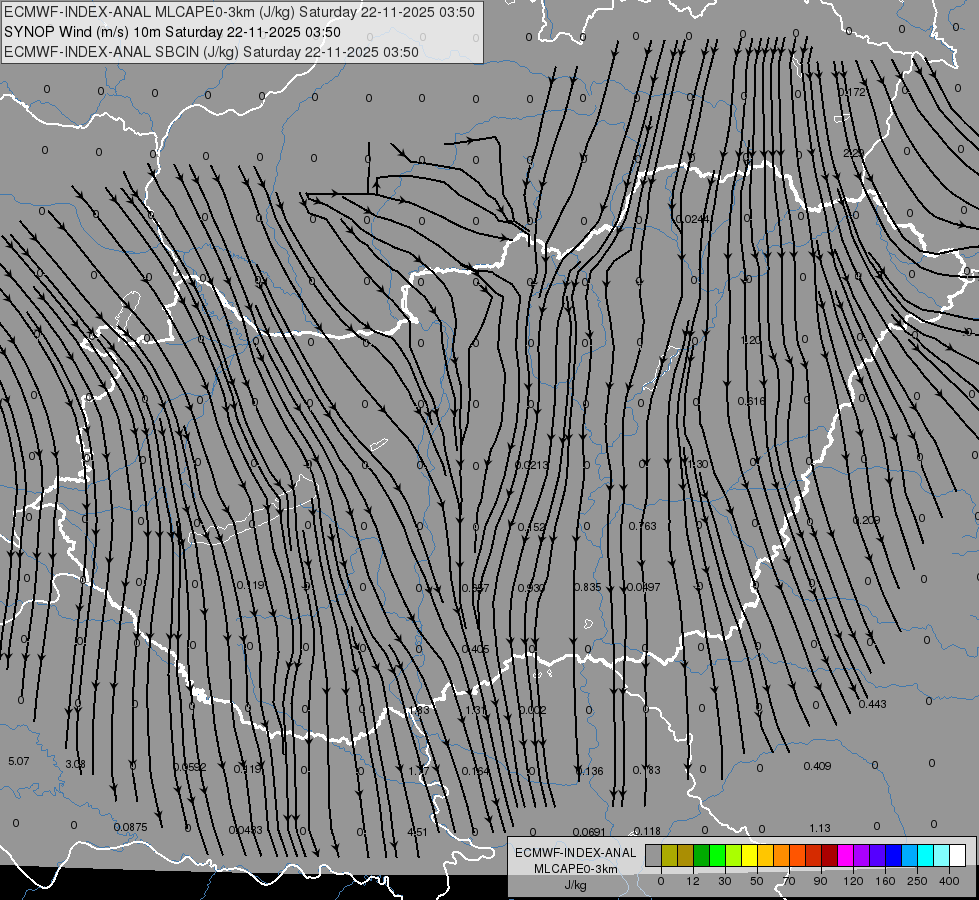Select the SYNOP Wind 10m title line

(x=172, y=32)
